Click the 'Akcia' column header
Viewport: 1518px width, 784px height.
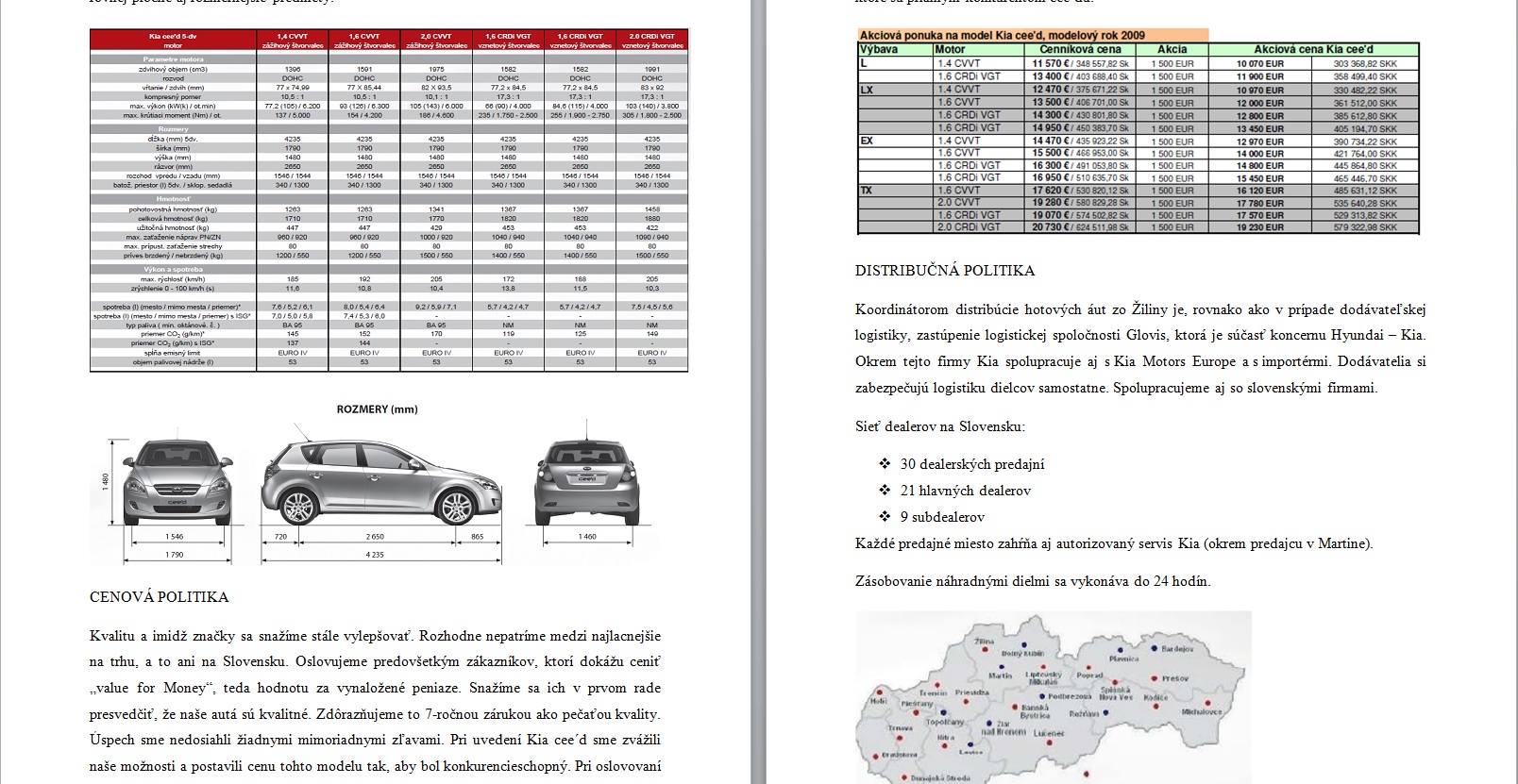pyautogui.click(x=1172, y=49)
